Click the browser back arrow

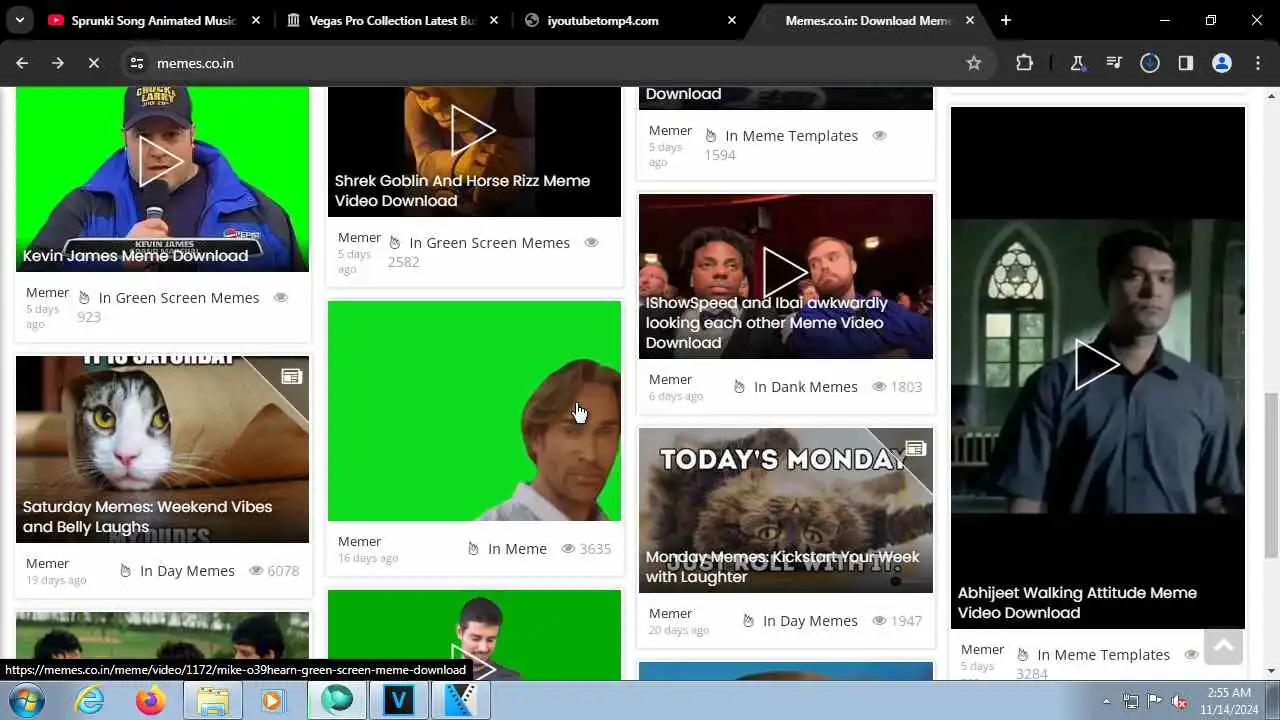pos(22,63)
